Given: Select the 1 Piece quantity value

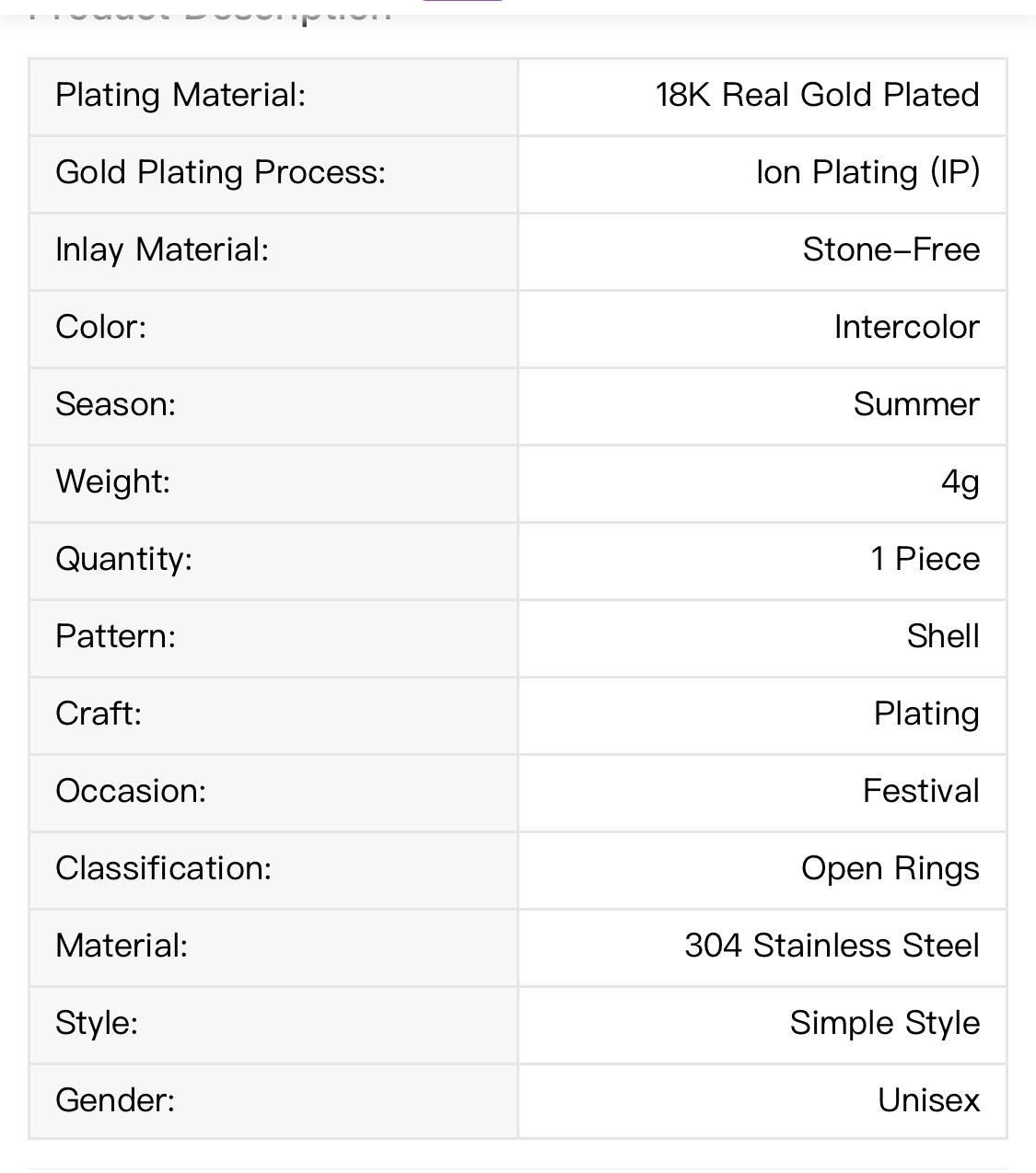Looking at the screenshot, I should [x=925, y=559].
